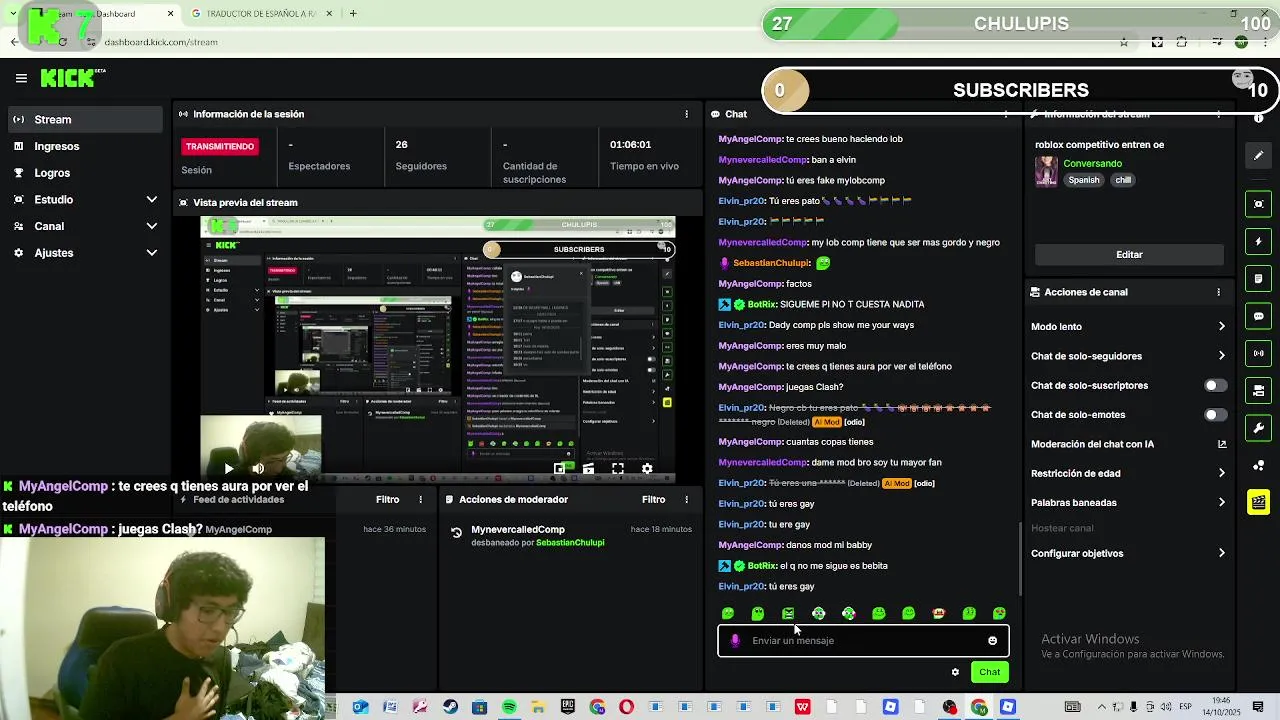Click the Editar stream info button
Image resolution: width=1280 pixels, height=720 pixels.
[x=1129, y=255]
